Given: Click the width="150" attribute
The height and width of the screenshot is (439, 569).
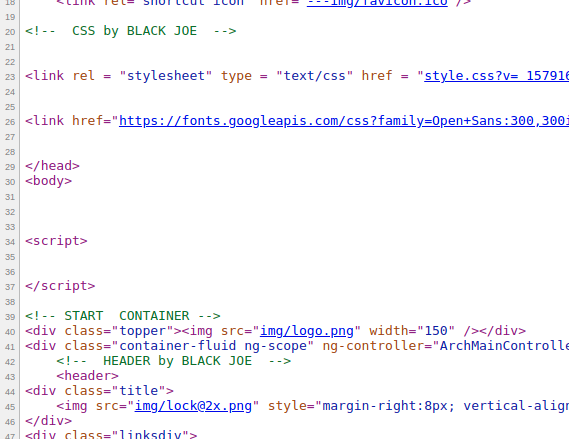Looking at the screenshot, I should (412, 331).
